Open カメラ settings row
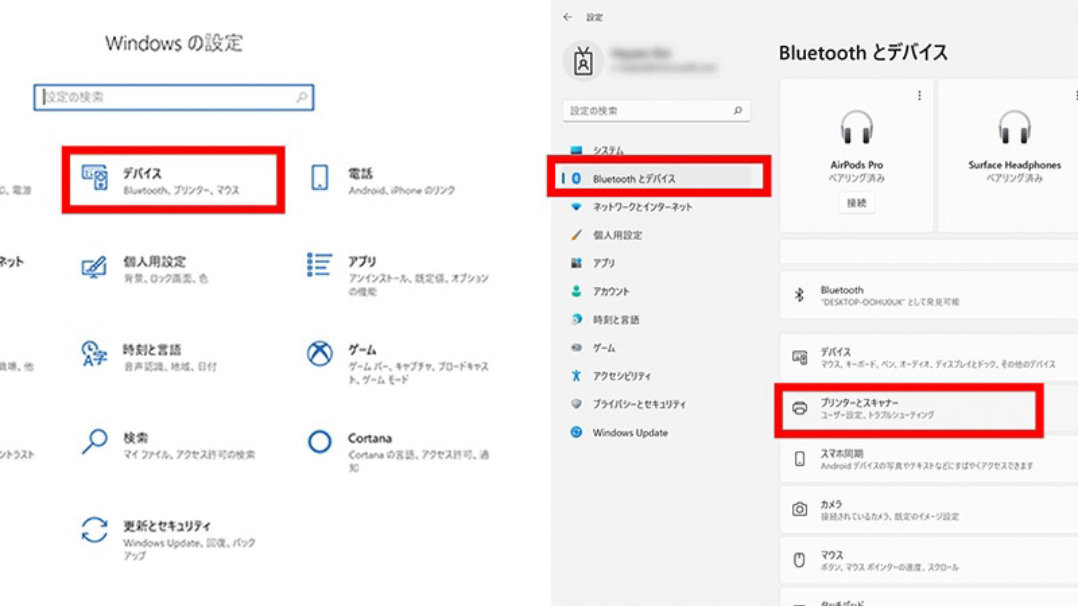 click(x=929, y=510)
